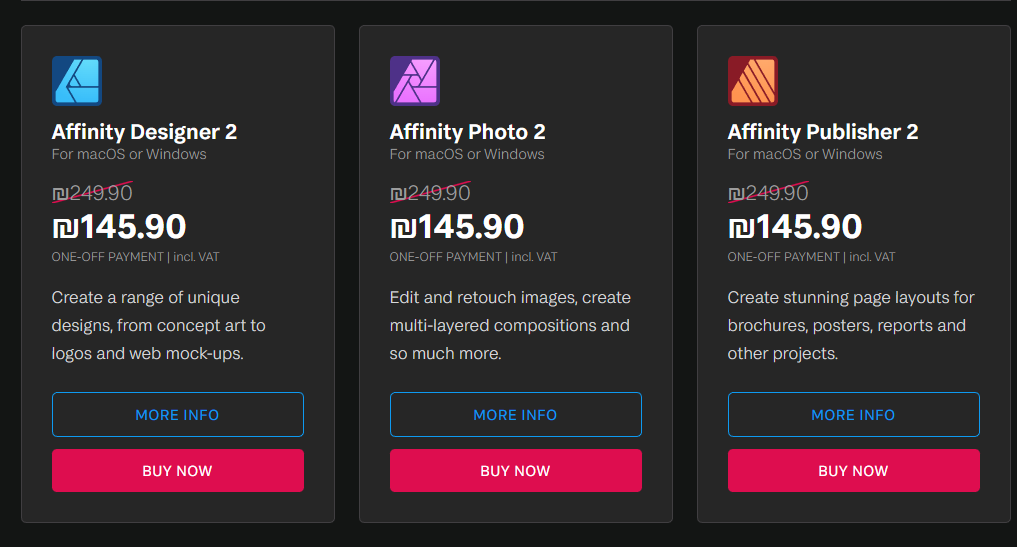Click the crossed-out 249.90 price on Publisher 2
1017x547 pixels.
pyautogui.click(x=768, y=193)
